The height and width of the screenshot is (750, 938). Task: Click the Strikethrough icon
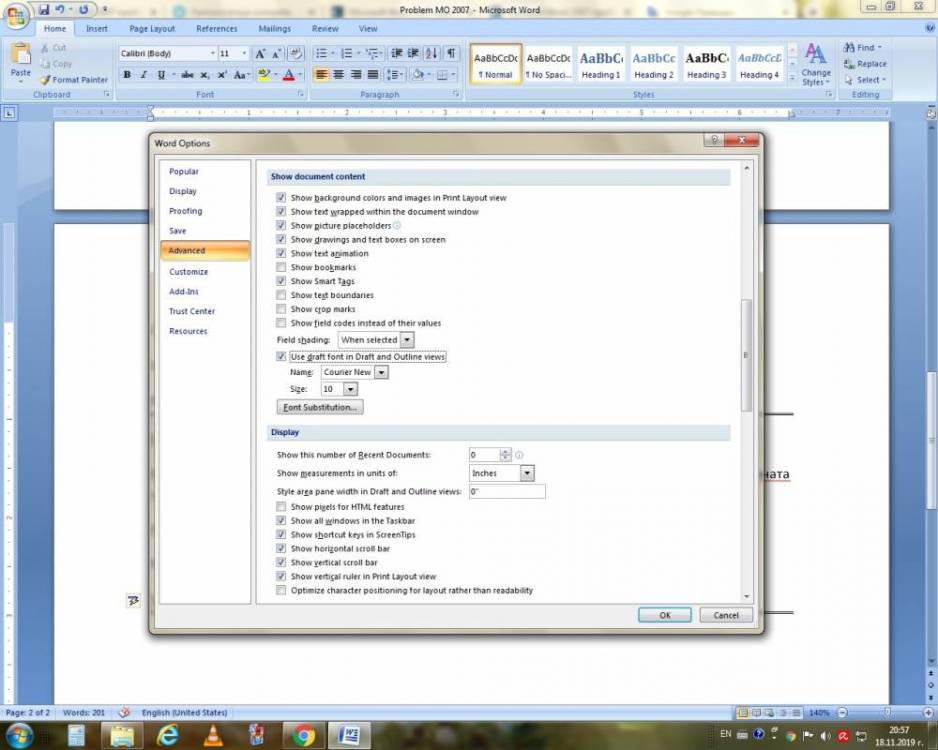(187, 75)
